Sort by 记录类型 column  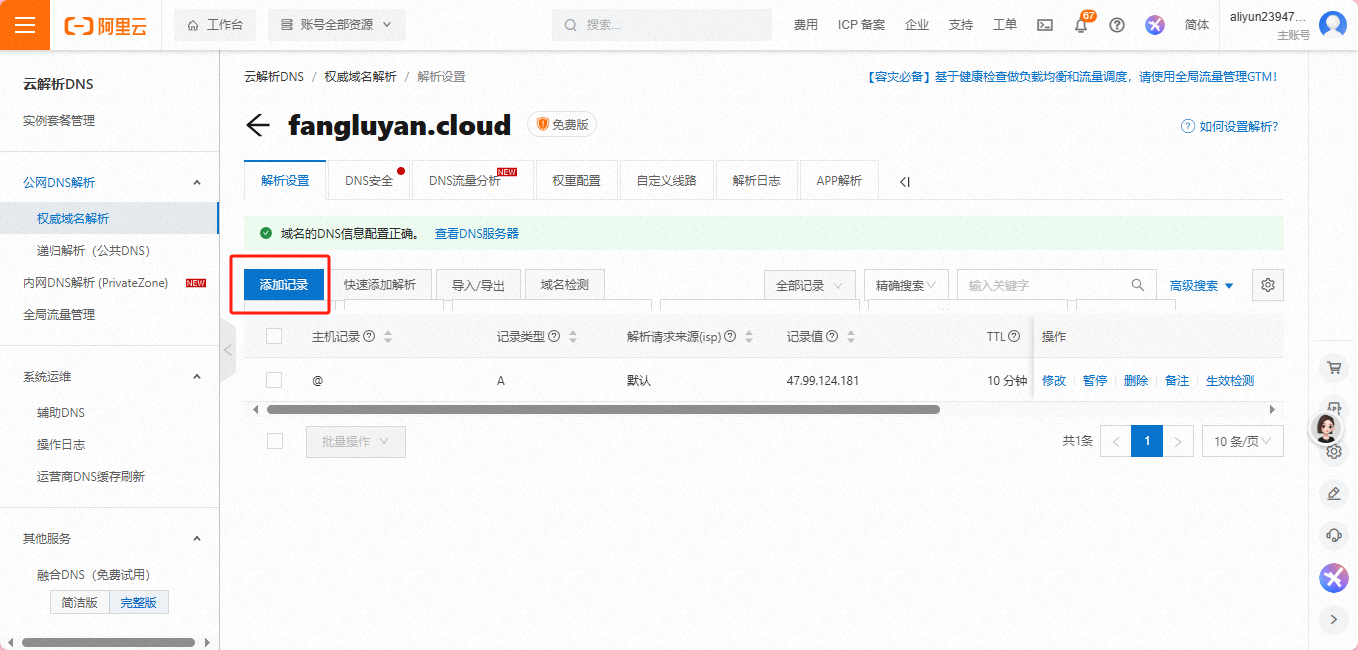573,337
